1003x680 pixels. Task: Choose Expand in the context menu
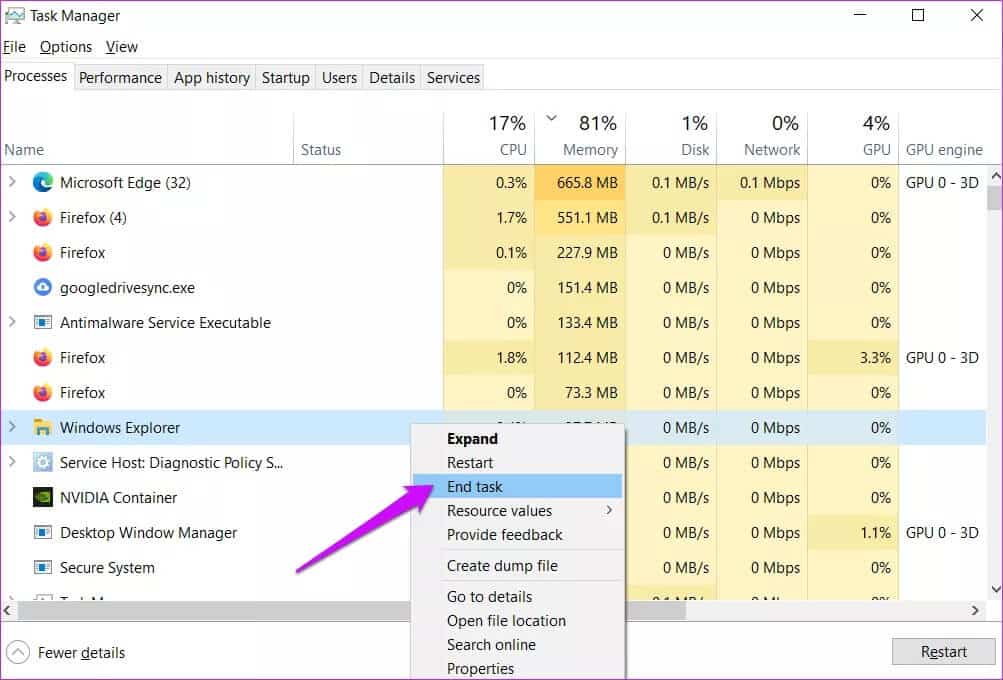[x=517, y=439]
